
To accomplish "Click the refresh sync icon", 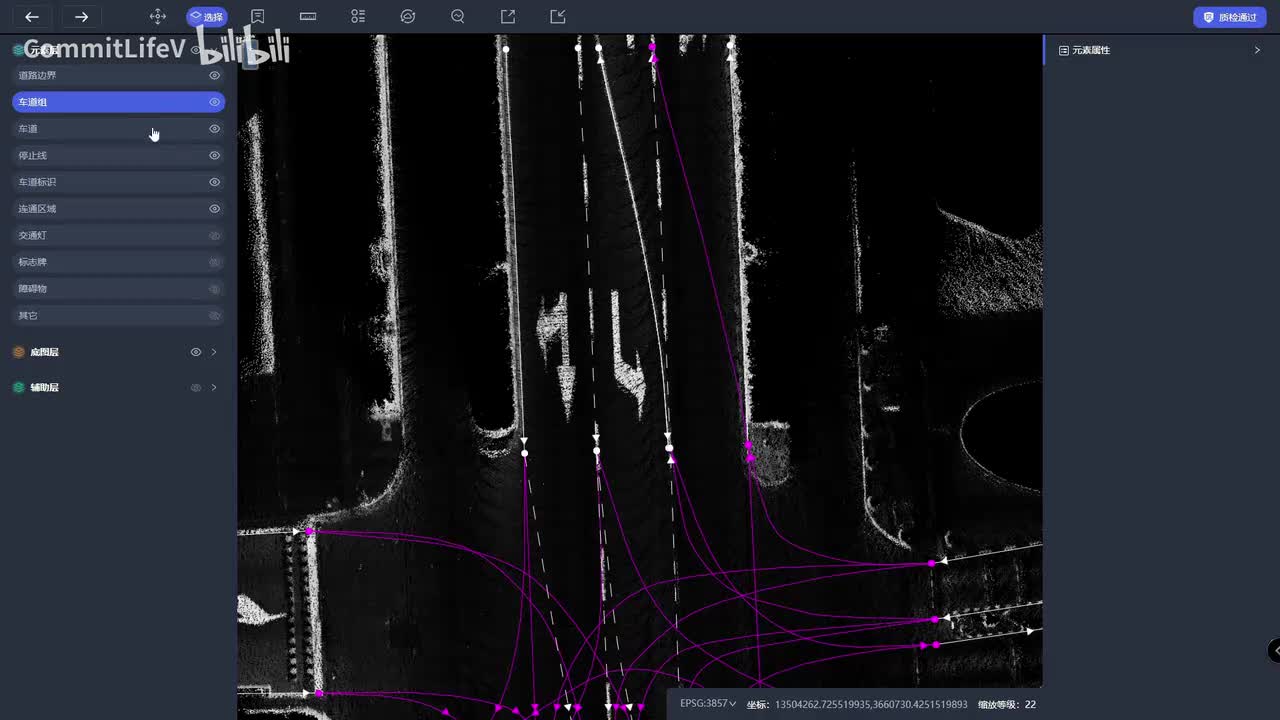I will (407, 17).
